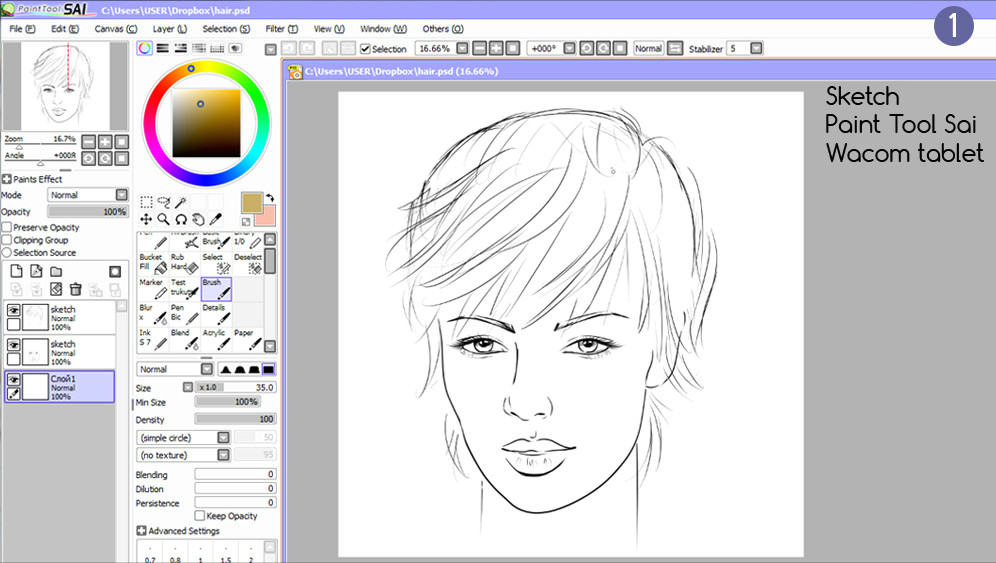Image resolution: width=996 pixels, height=563 pixels.
Task: Open the no texture dropdown
Action: [x=183, y=455]
